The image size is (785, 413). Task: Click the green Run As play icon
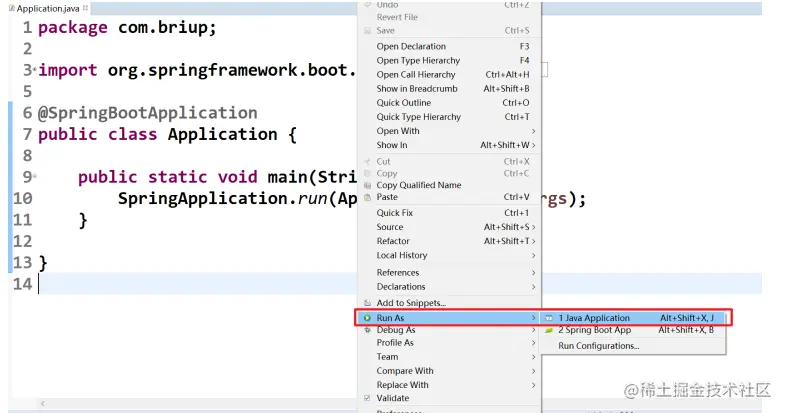[x=367, y=318]
